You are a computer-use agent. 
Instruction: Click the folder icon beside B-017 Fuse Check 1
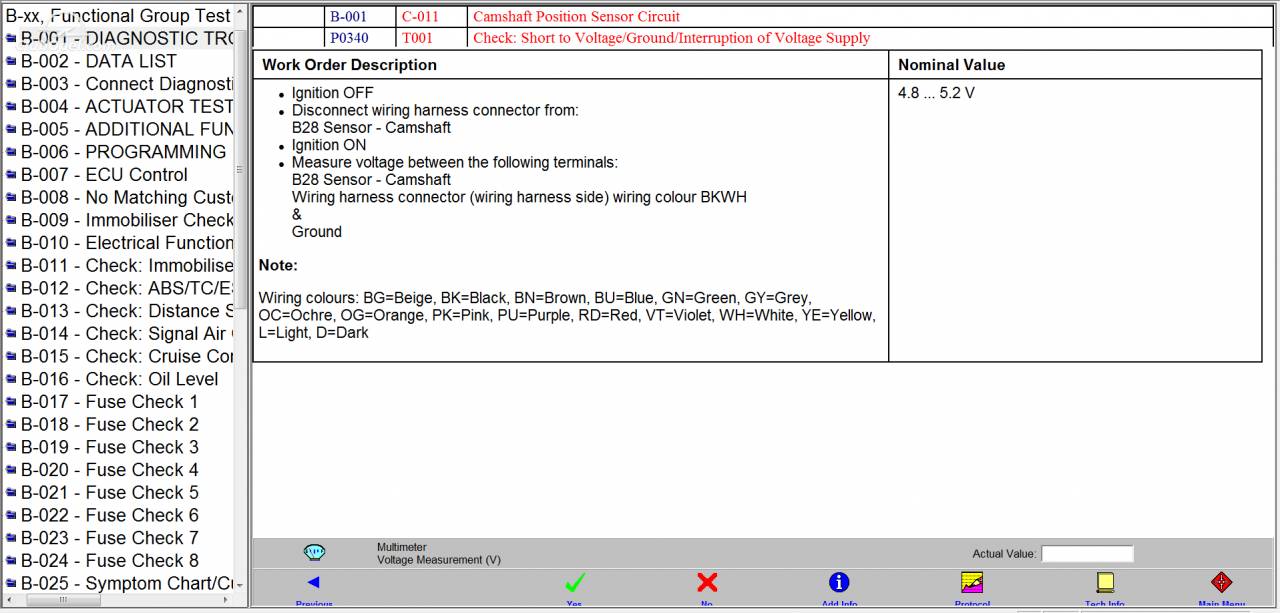[11, 402]
